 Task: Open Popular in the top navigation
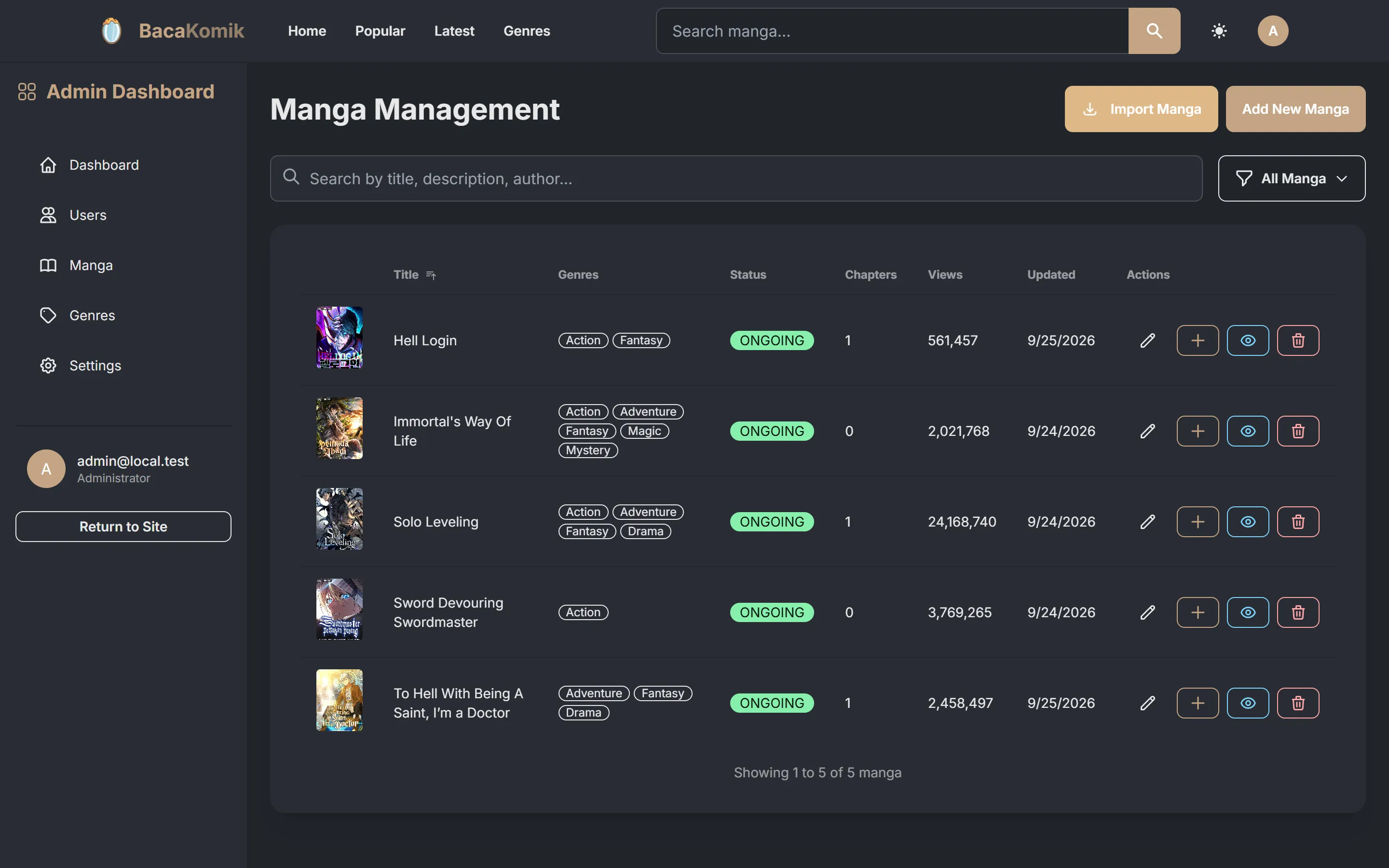pos(380,31)
